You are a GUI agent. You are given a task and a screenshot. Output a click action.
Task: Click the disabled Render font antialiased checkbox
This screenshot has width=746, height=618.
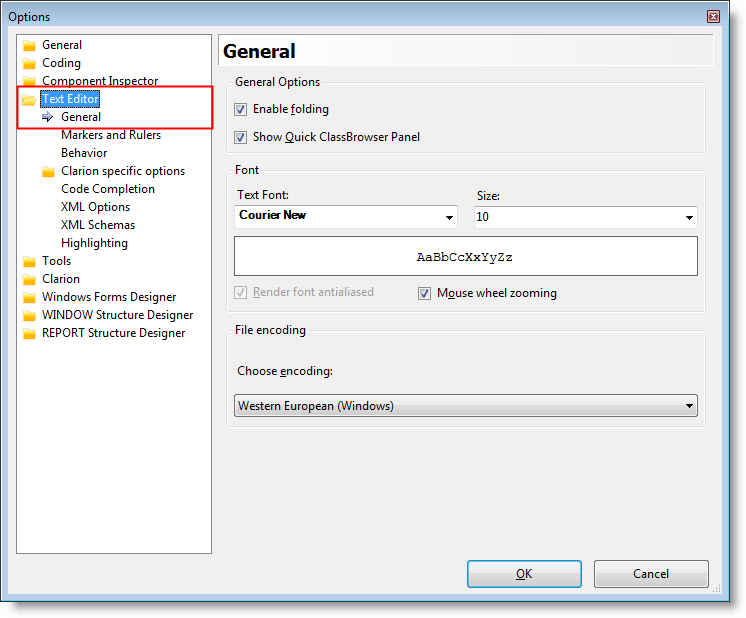240,292
